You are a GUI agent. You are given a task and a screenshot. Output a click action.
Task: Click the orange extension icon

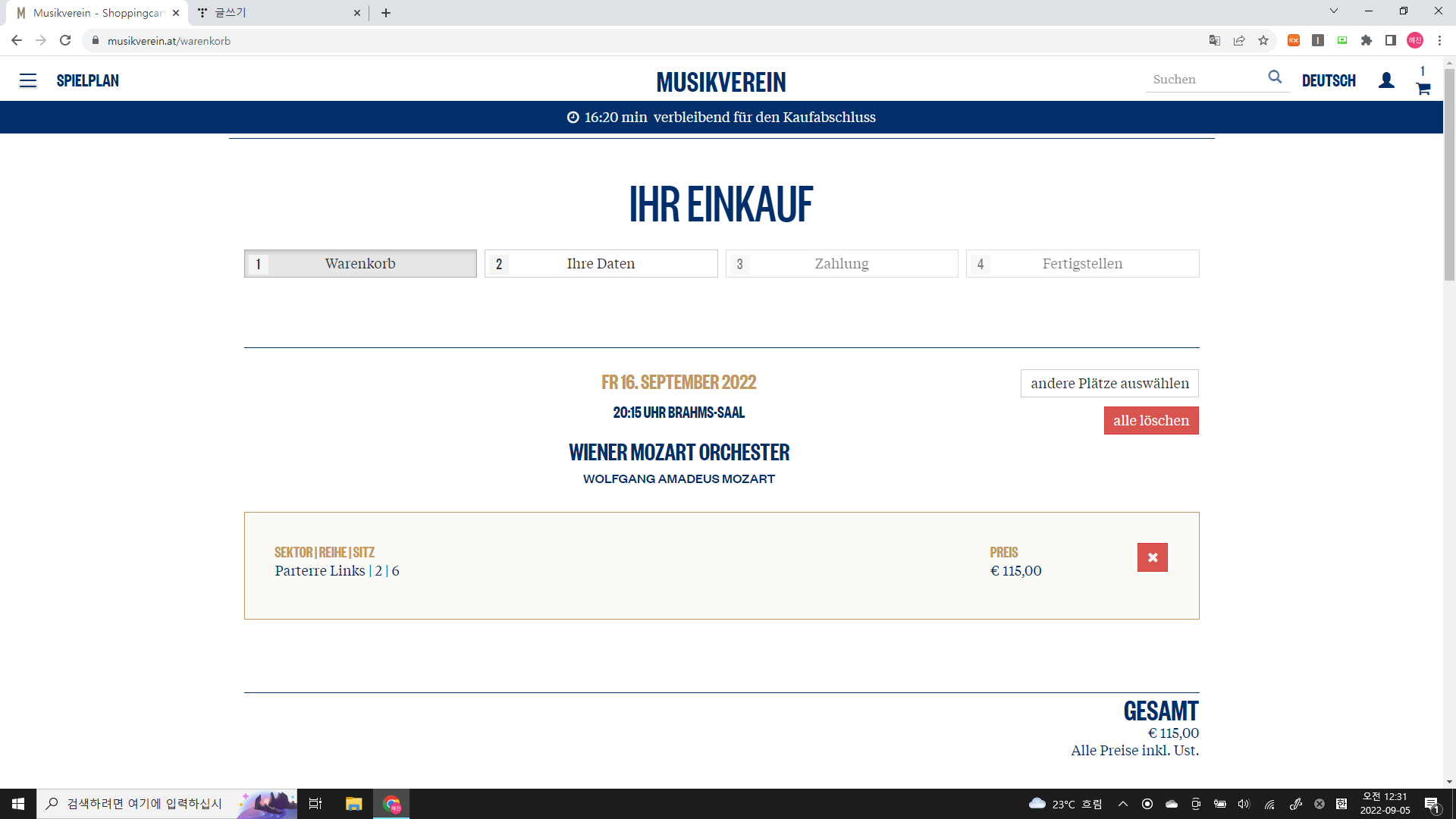(1294, 40)
